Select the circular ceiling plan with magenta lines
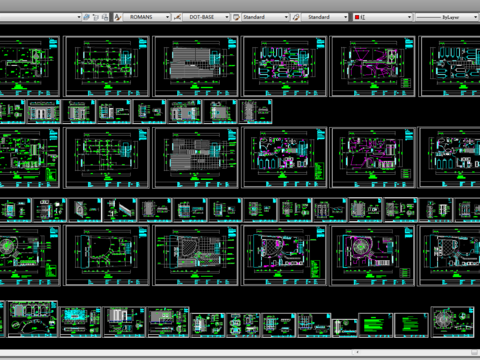This screenshot has width=480, height=360. (372, 255)
